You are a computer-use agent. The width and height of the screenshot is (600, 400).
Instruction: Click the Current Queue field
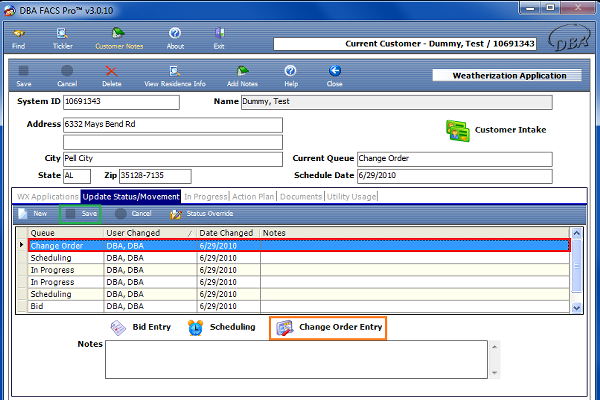455,159
